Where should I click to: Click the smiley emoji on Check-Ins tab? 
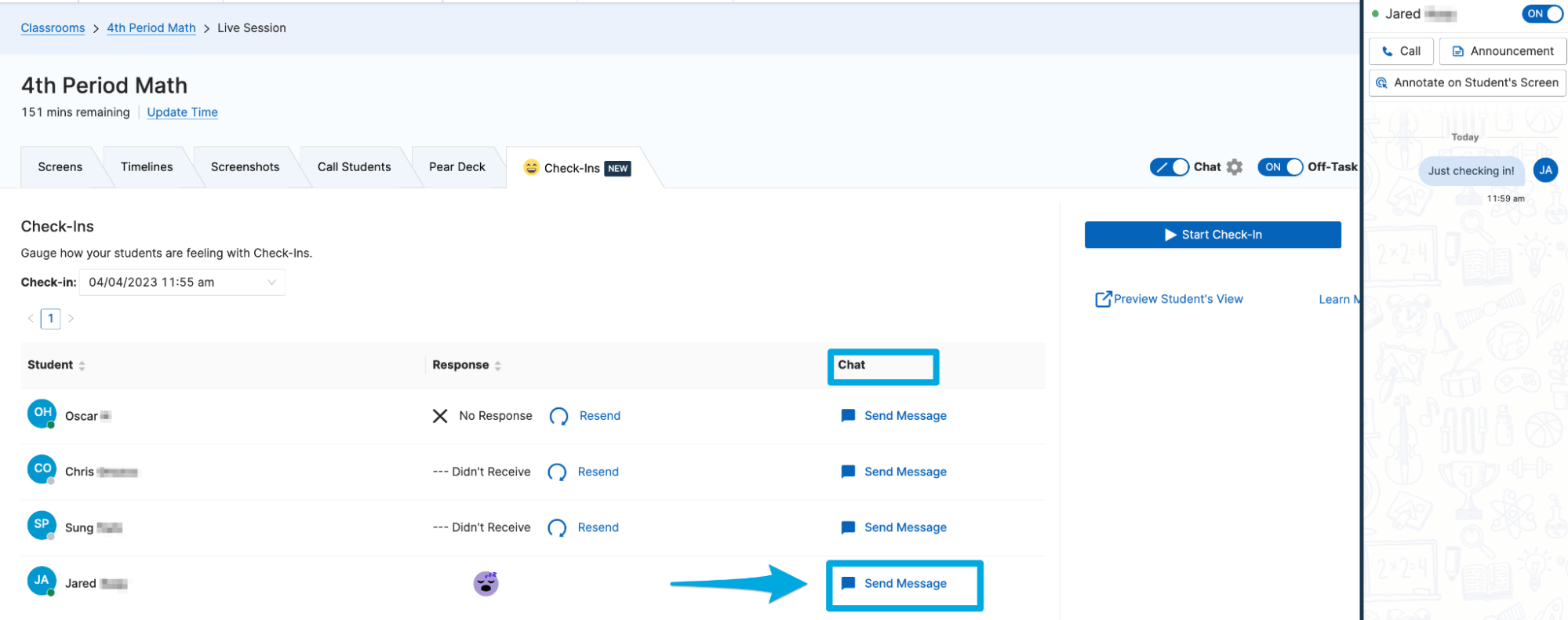tap(531, 167)
